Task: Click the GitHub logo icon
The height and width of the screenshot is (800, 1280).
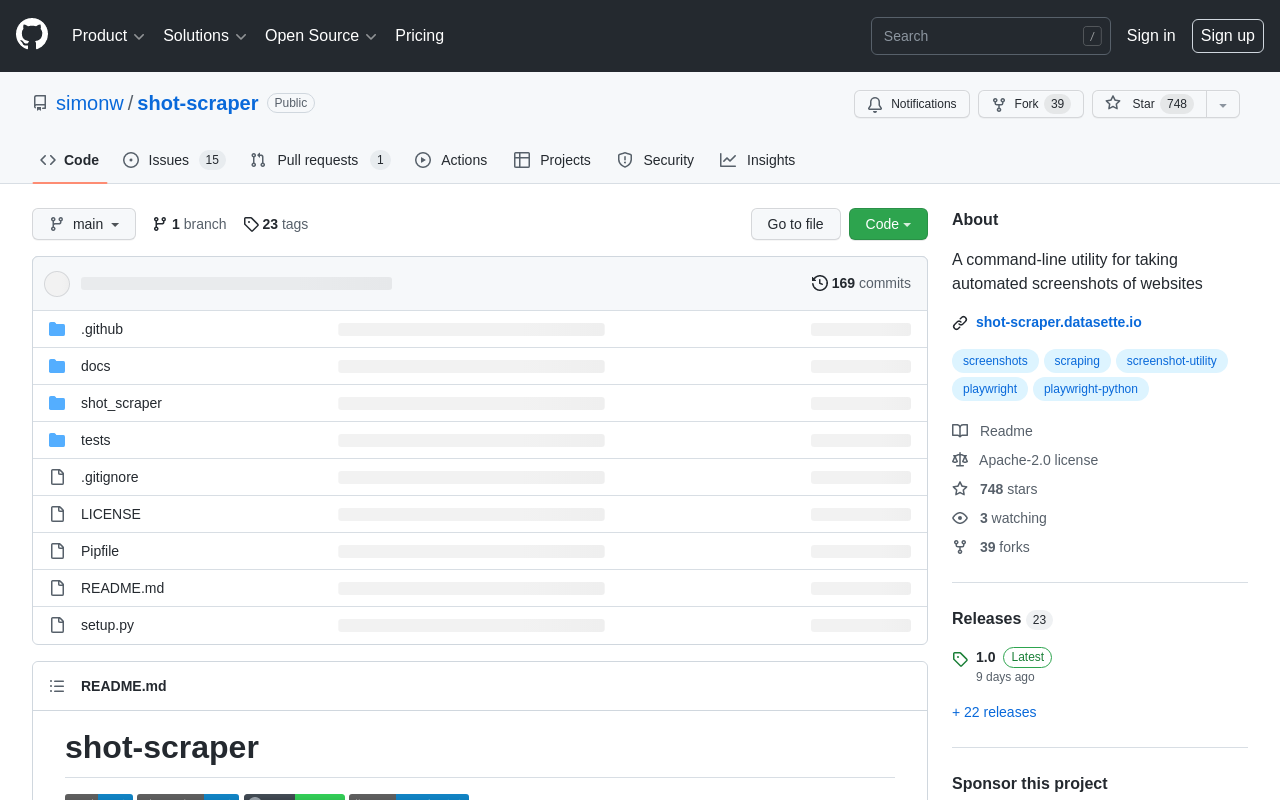Action: 32,34
